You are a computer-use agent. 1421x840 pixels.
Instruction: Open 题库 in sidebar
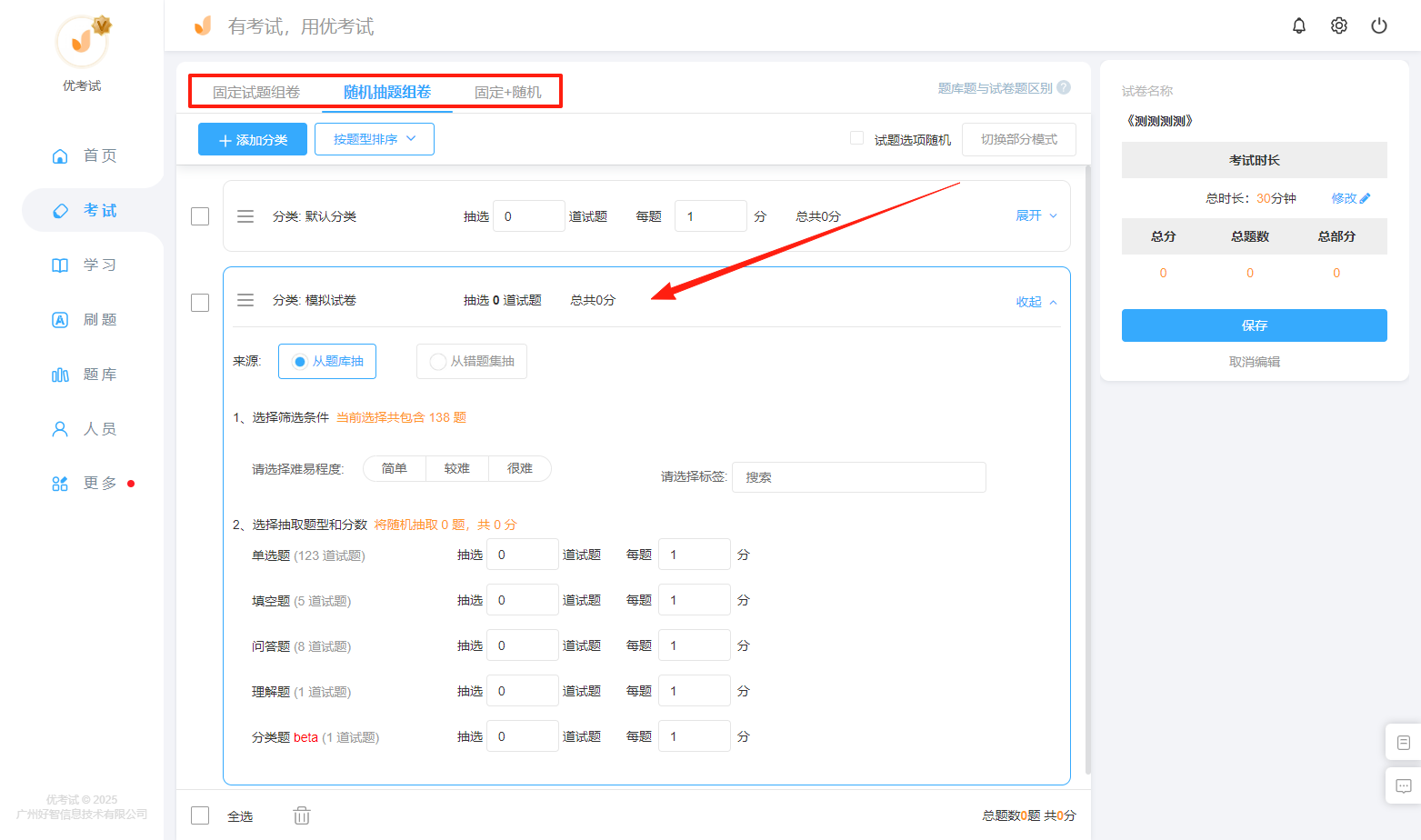tap(85, 374)
